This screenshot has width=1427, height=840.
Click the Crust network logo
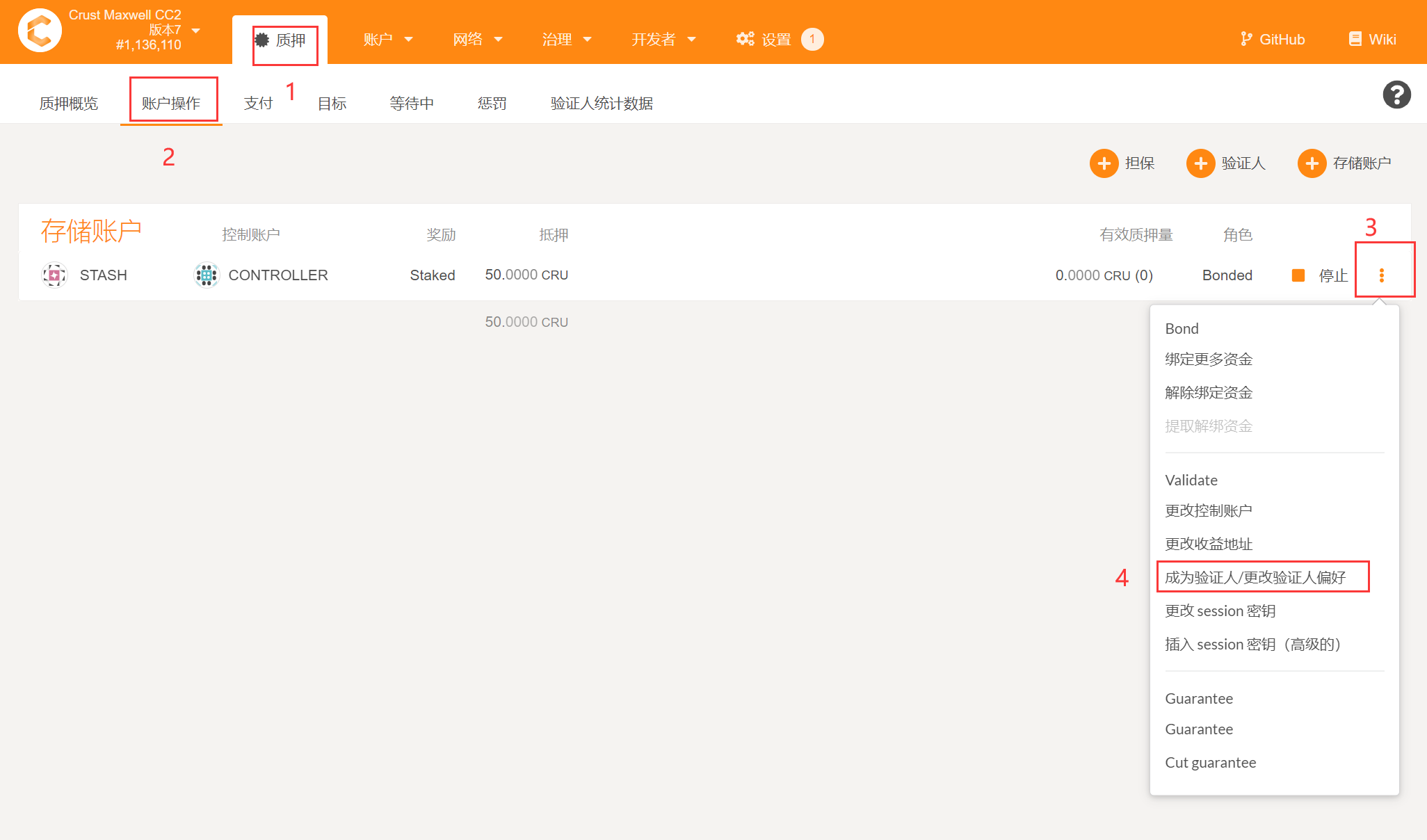coord(40,31)
